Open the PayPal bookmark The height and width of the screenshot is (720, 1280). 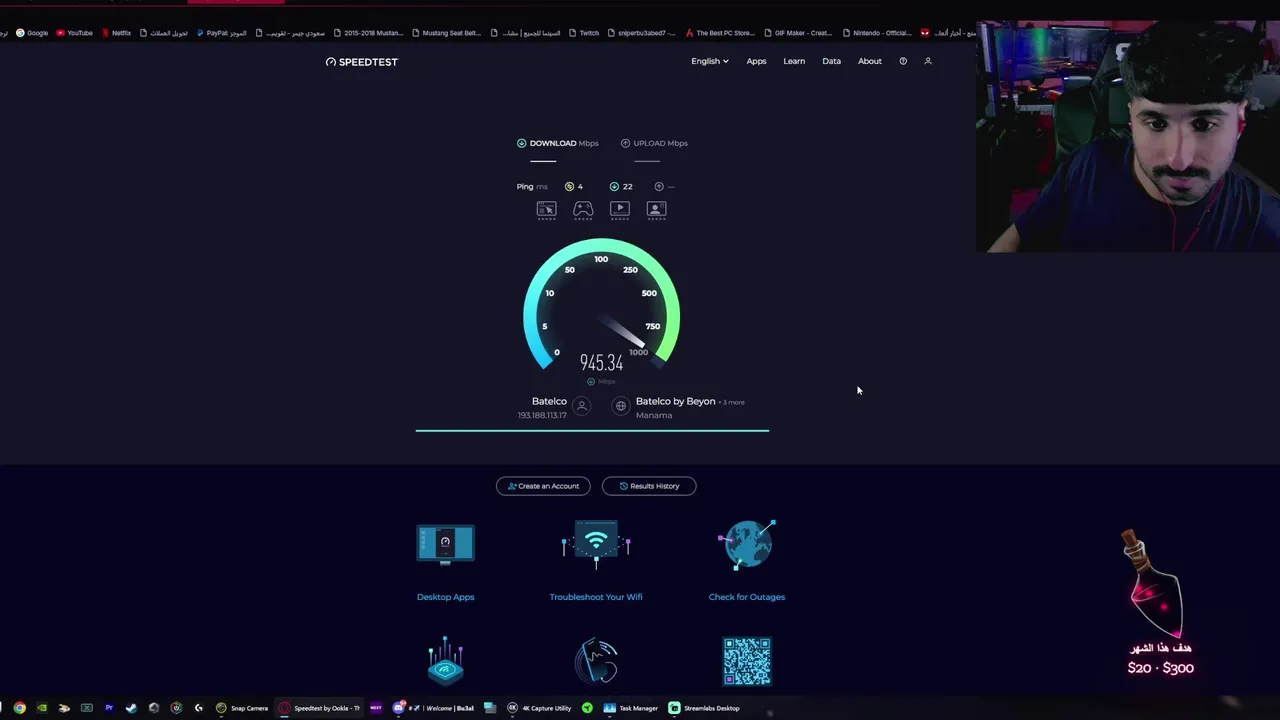(x=221, y=33)
